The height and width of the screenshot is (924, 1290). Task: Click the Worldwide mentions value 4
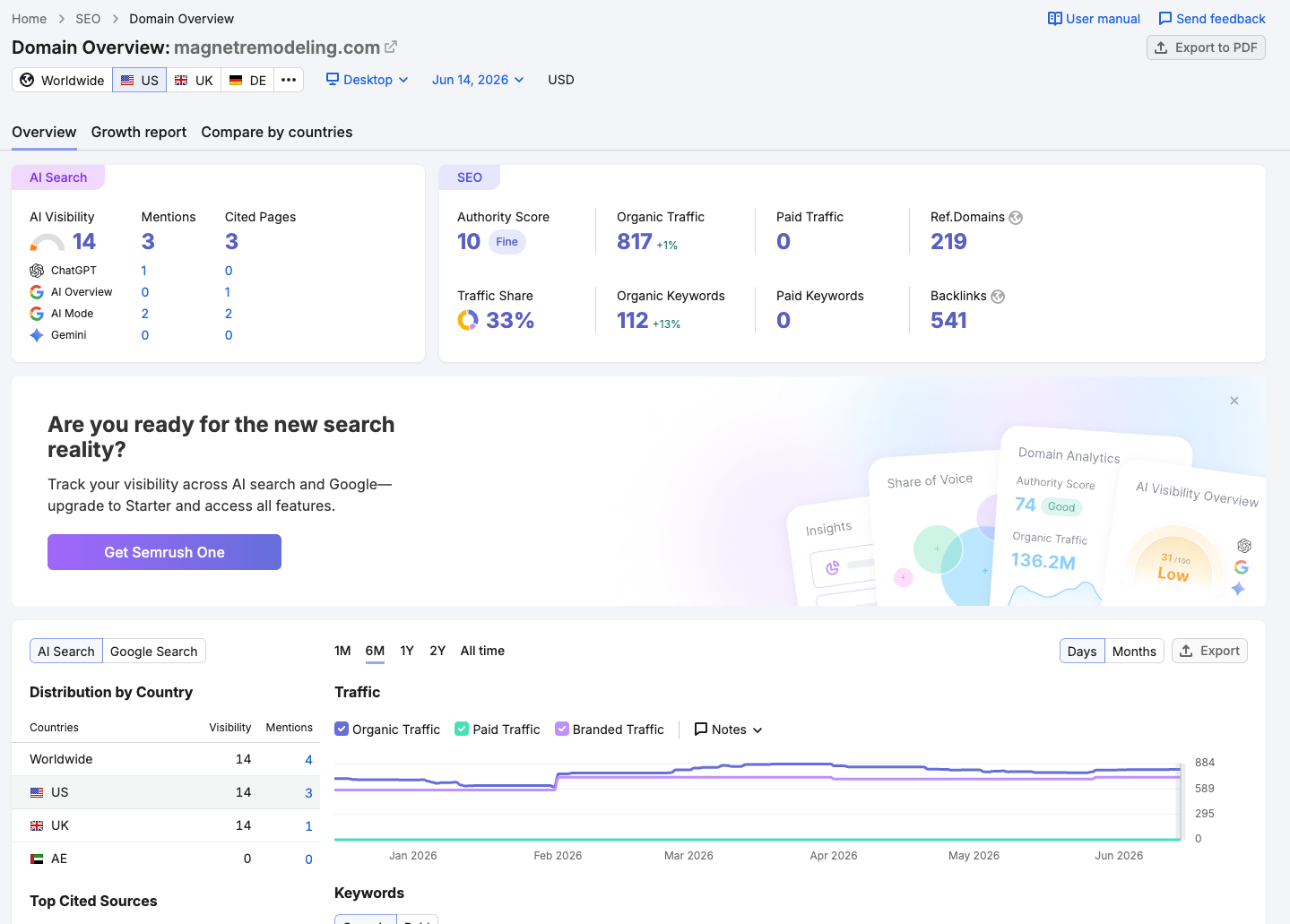point(308,760)
